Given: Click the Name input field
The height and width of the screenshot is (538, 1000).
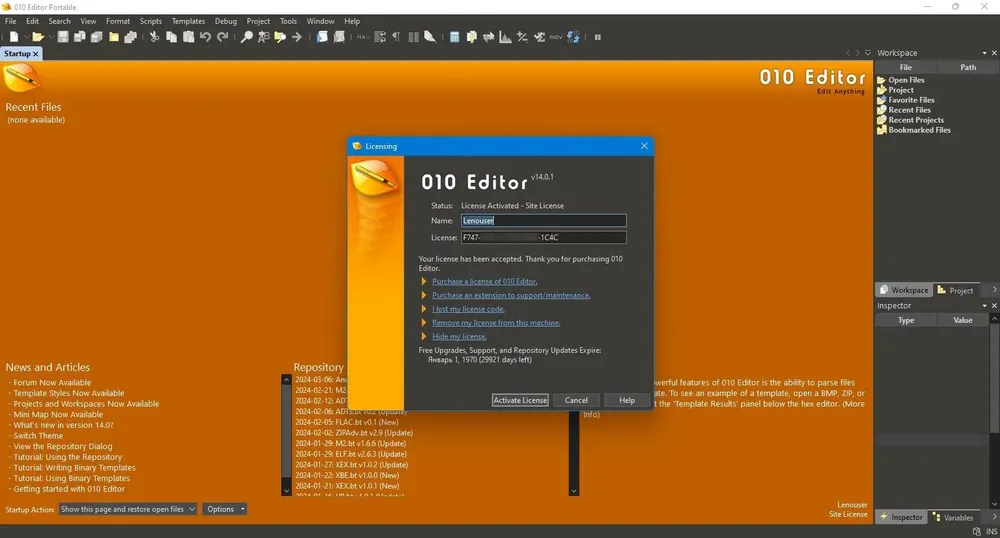Looking at the screenshot, I should click(x=543, y=221).
